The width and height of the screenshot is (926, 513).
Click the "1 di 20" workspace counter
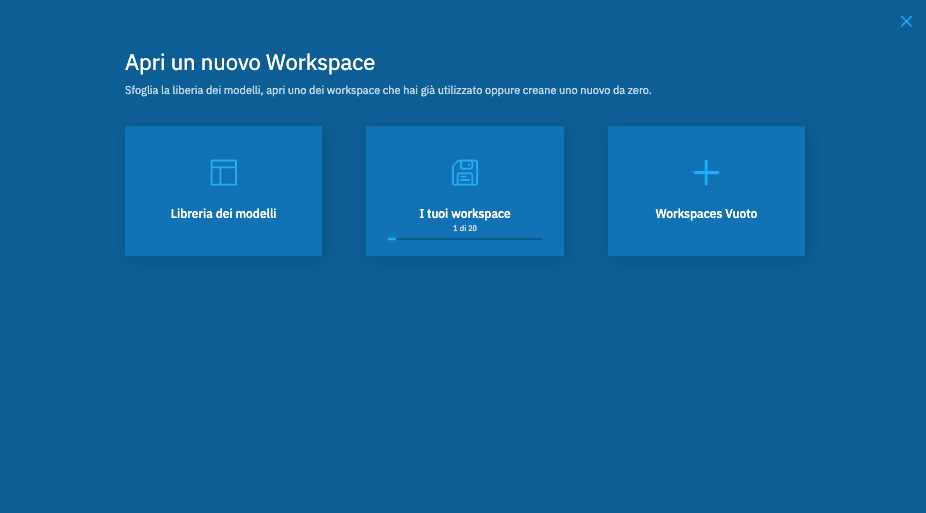point(464,229)
